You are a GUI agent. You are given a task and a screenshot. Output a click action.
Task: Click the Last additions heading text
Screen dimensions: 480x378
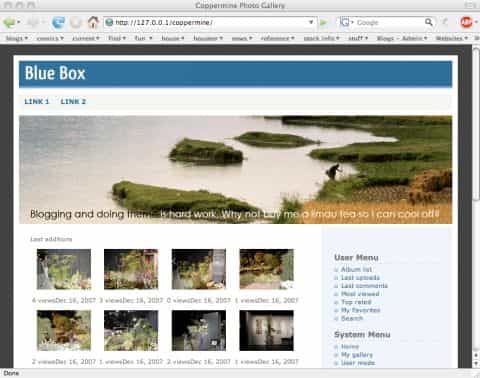pyautogui.click(x=51, y=239)
